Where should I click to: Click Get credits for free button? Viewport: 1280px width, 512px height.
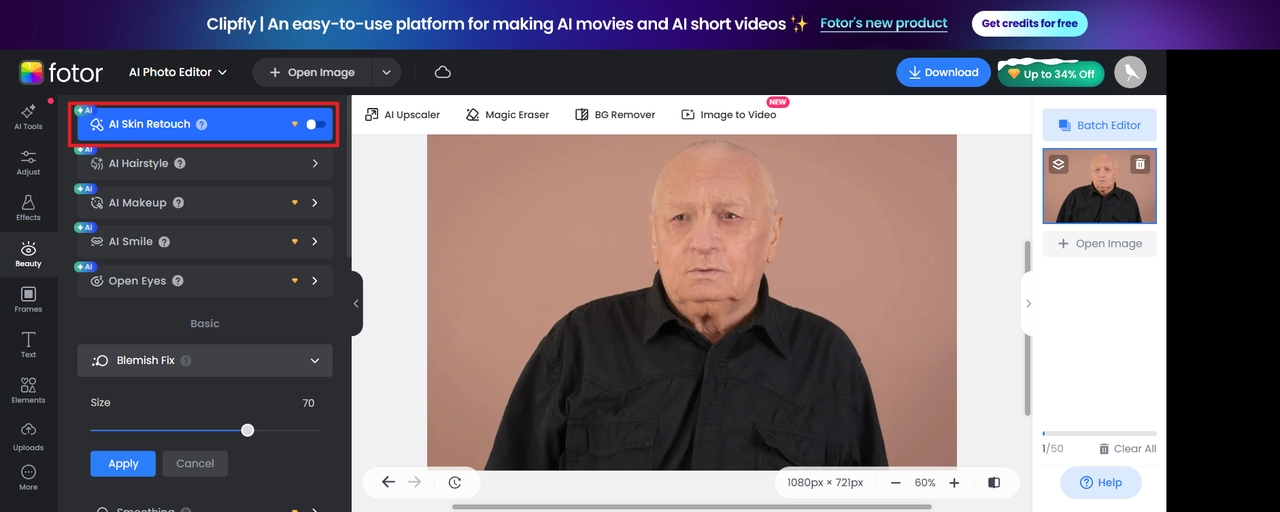pyautogui.click(x=1029, y=23)
